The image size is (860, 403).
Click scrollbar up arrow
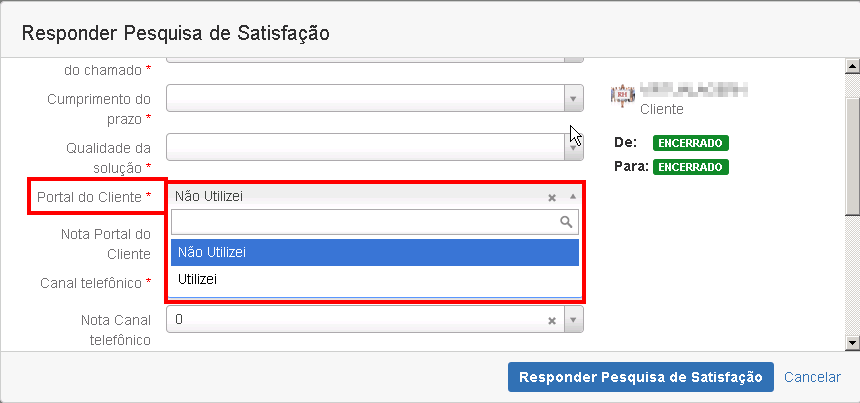click(852, 65)
